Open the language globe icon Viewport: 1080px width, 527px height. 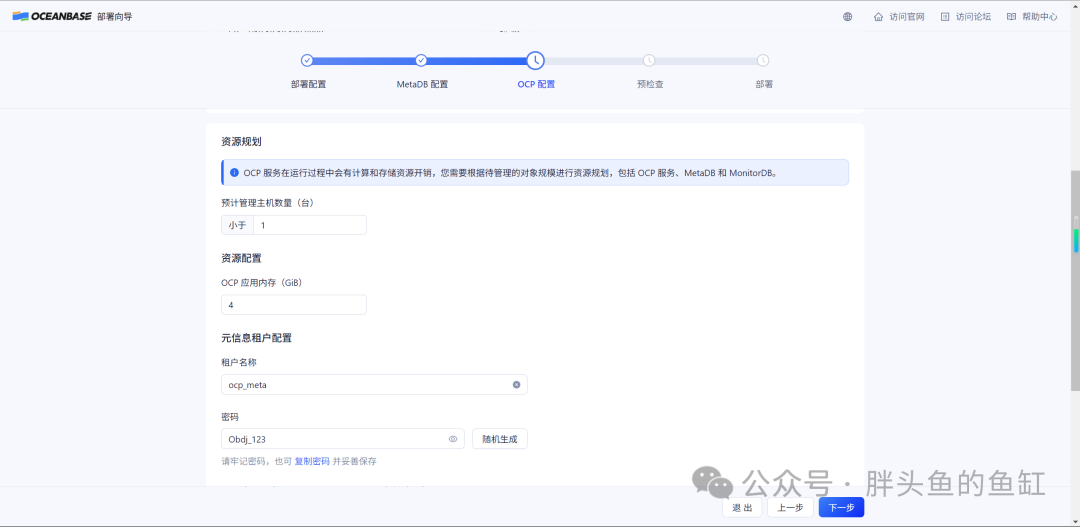[x=847, y=17]
